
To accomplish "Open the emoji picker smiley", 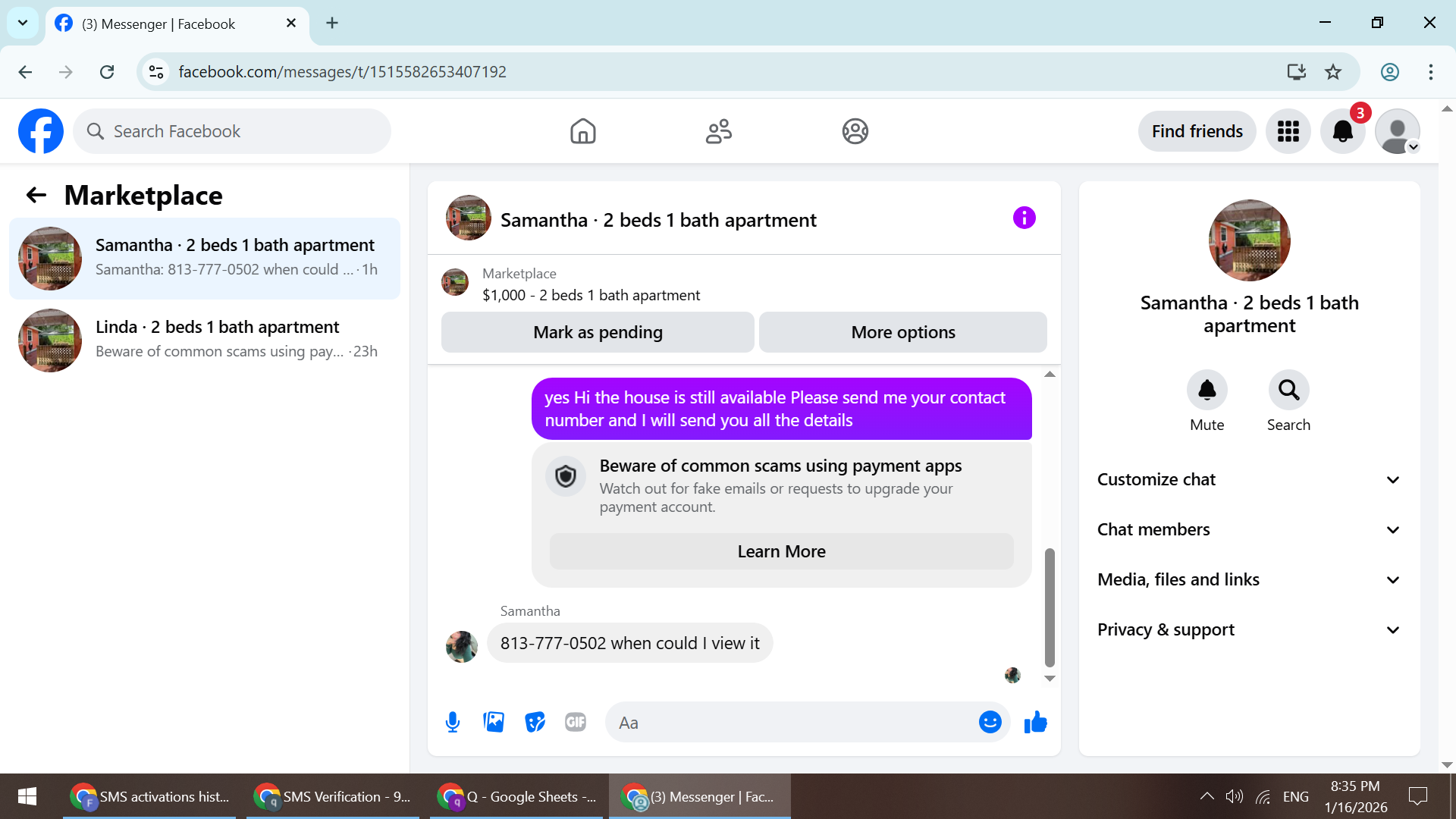I will (x=990, y=722).
